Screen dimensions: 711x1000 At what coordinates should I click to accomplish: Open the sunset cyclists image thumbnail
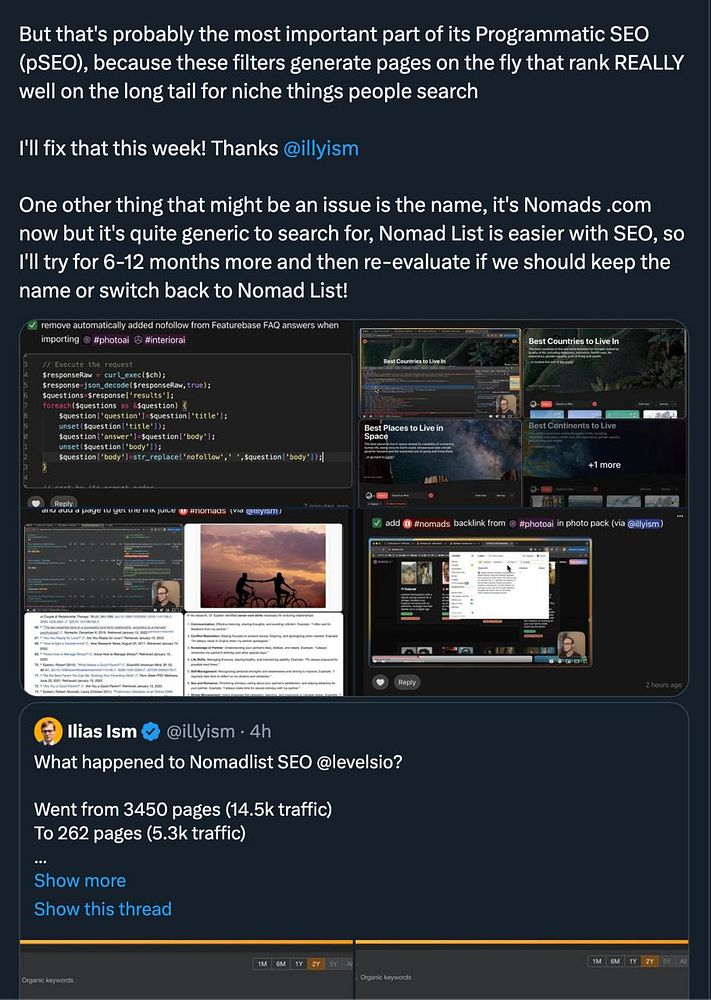click(263, 567)
